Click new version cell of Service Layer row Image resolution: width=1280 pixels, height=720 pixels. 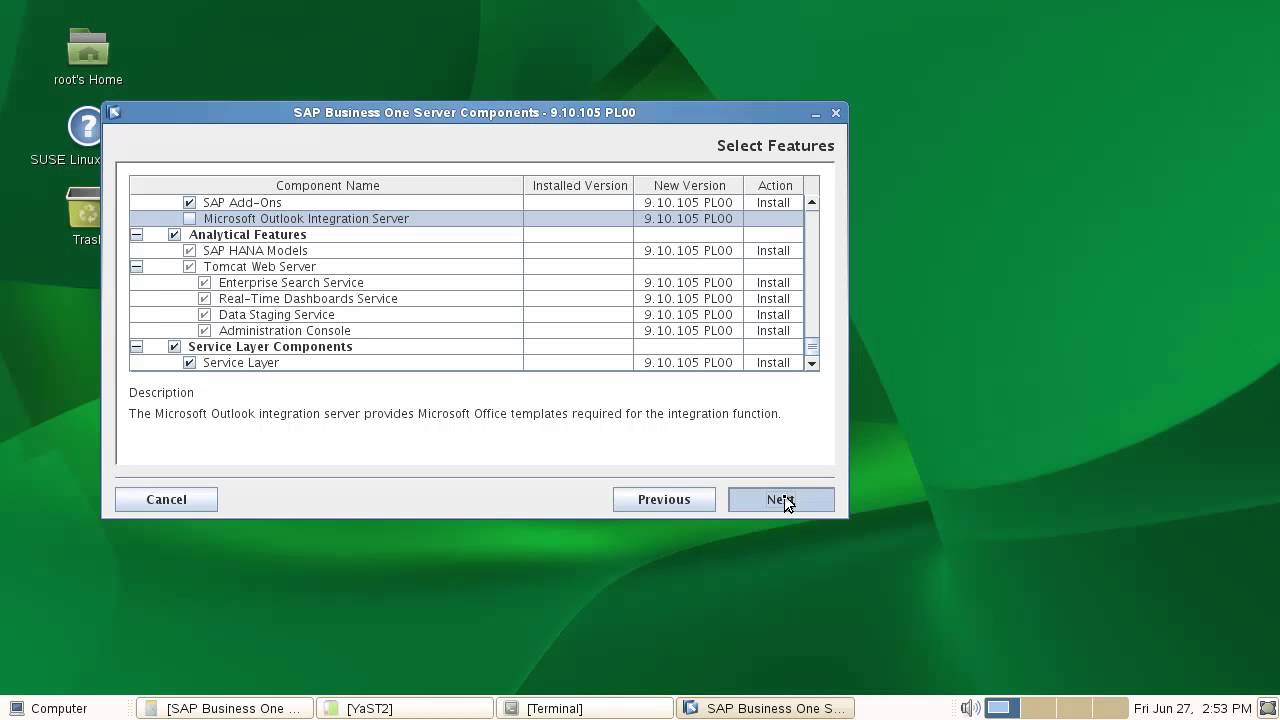[688, 363]
